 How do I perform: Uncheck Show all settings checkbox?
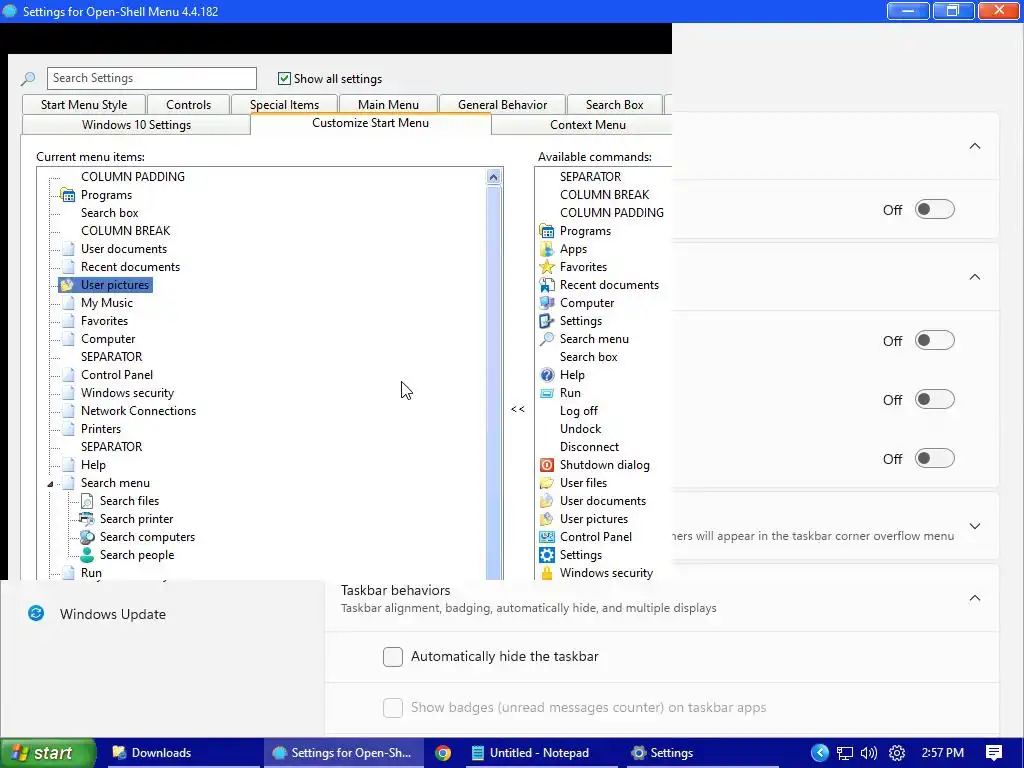point(284,78)
